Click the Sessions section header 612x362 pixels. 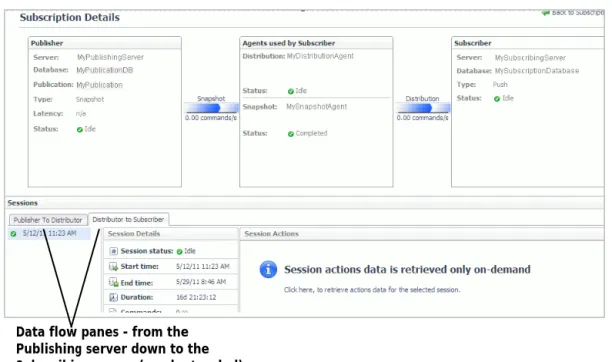[305, 203]
